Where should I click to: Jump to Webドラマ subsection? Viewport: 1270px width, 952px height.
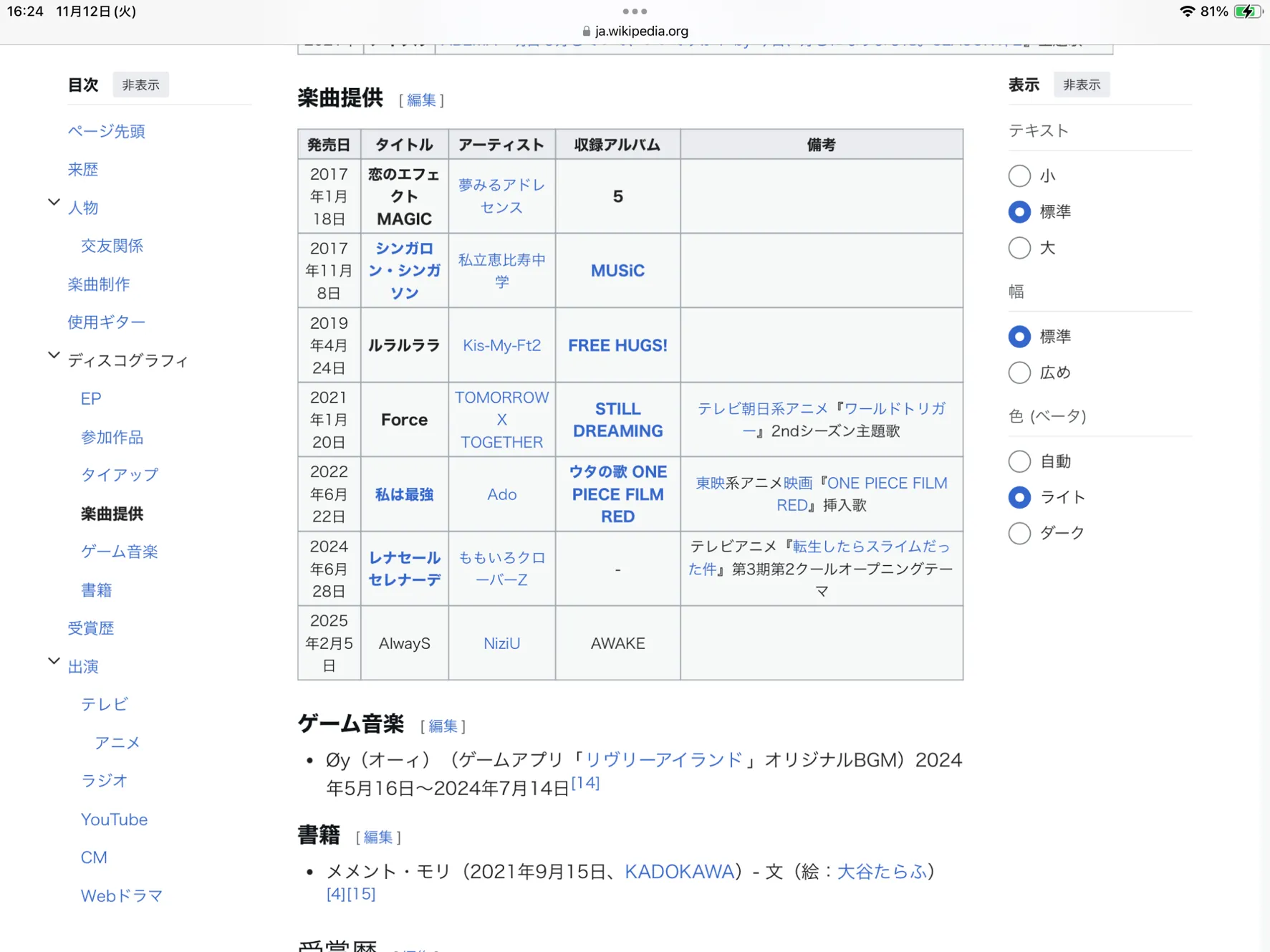coord(122,896)
